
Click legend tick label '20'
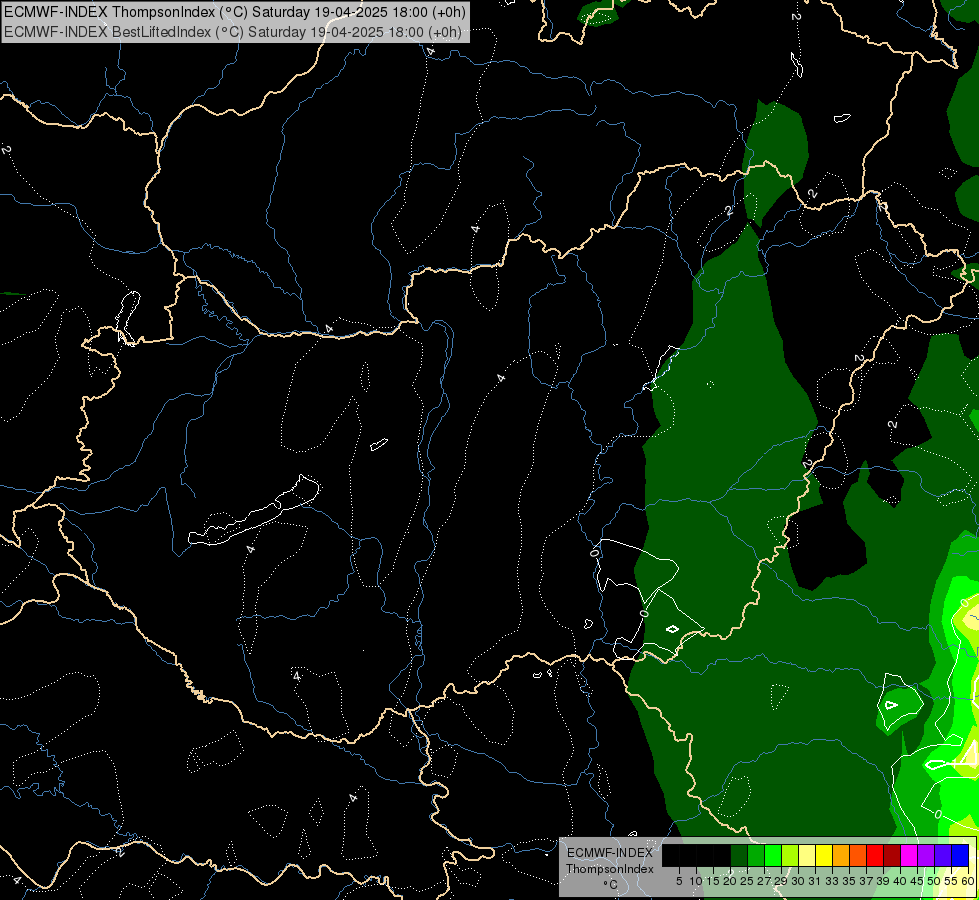pyautogui.click(x=731, y=881)
